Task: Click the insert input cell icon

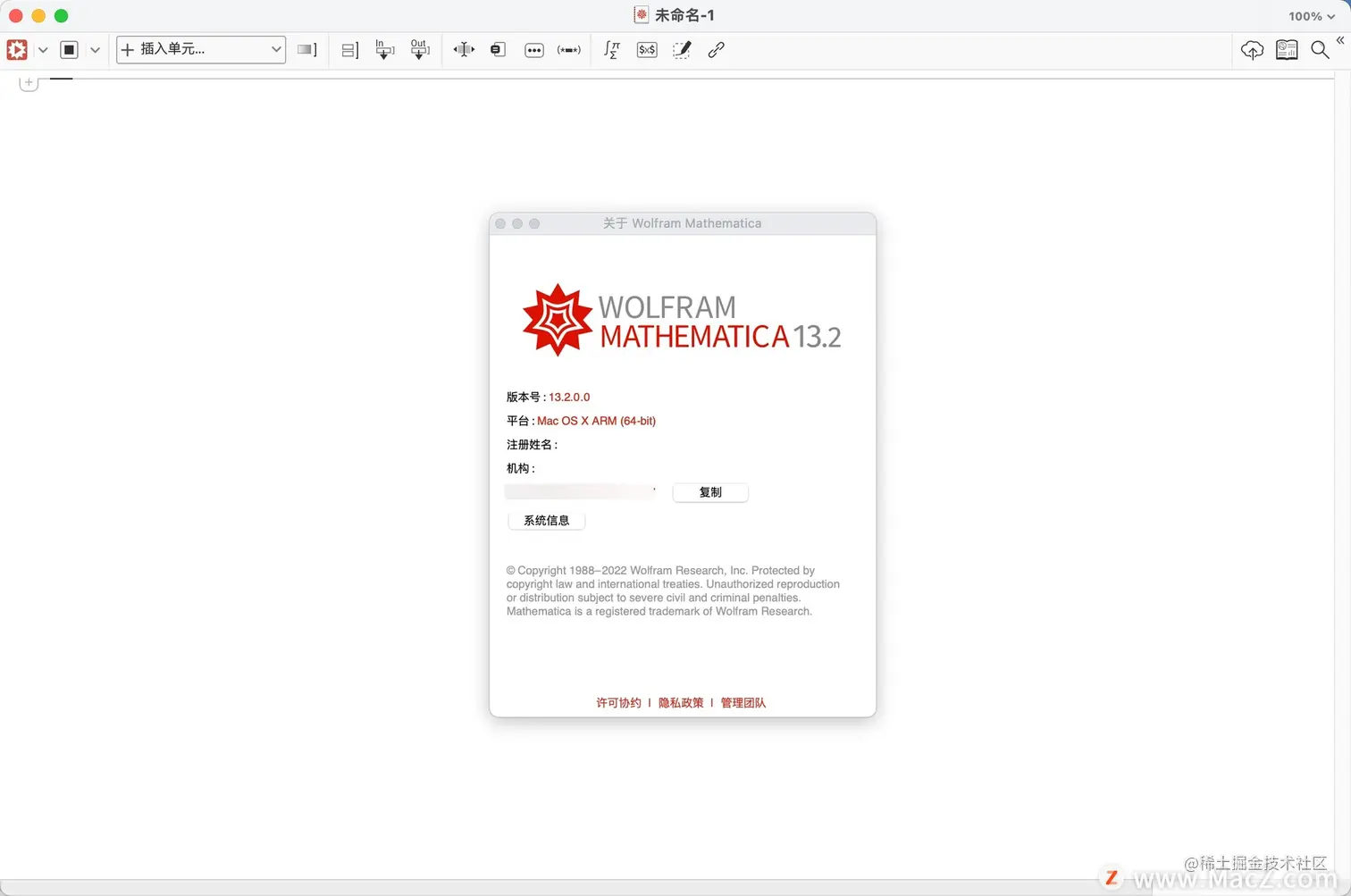Action: (384, 49)
